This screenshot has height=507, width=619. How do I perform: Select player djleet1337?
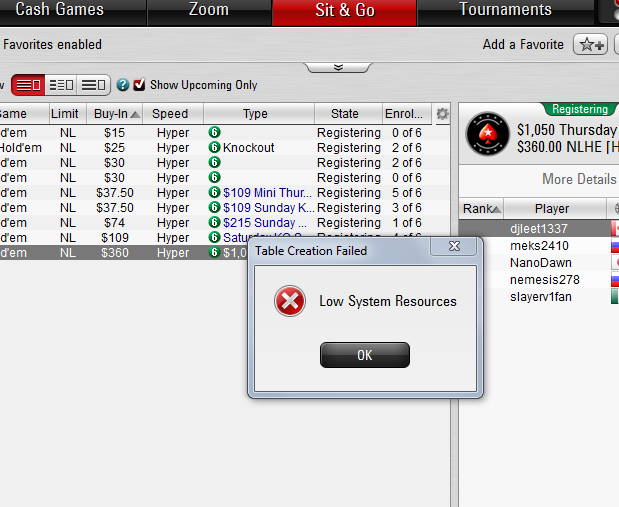(x=538, y=229)
